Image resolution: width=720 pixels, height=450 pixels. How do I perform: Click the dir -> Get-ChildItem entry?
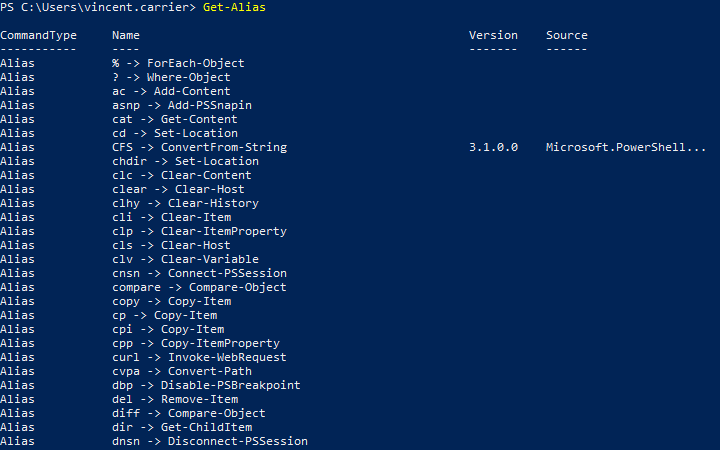click(x=182, y=428)
